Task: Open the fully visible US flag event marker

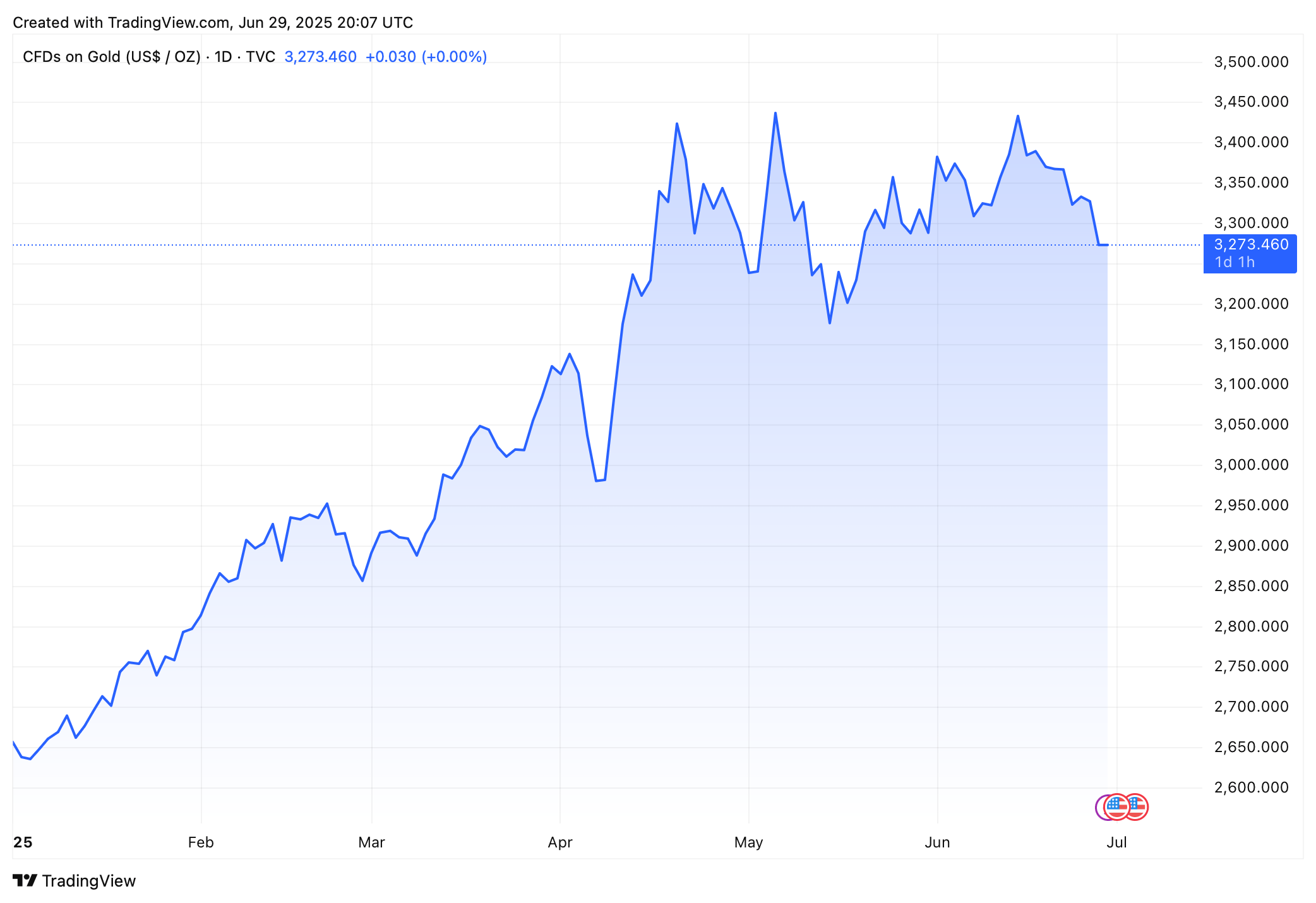Action: pyautogui.click(x=1116, y=807)
